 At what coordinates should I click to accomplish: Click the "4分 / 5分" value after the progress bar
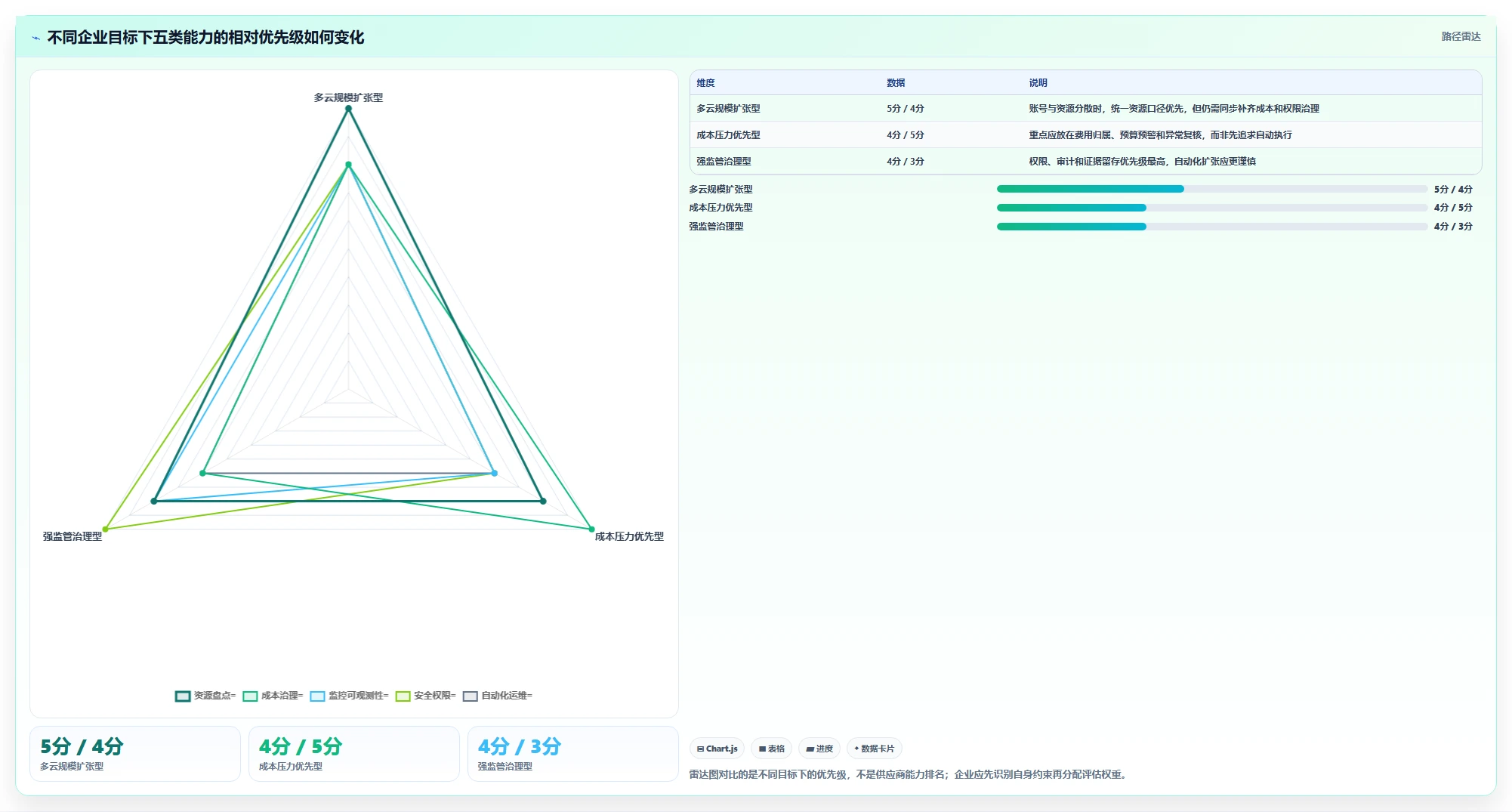pyautogui.click(x=1453, y=208)
